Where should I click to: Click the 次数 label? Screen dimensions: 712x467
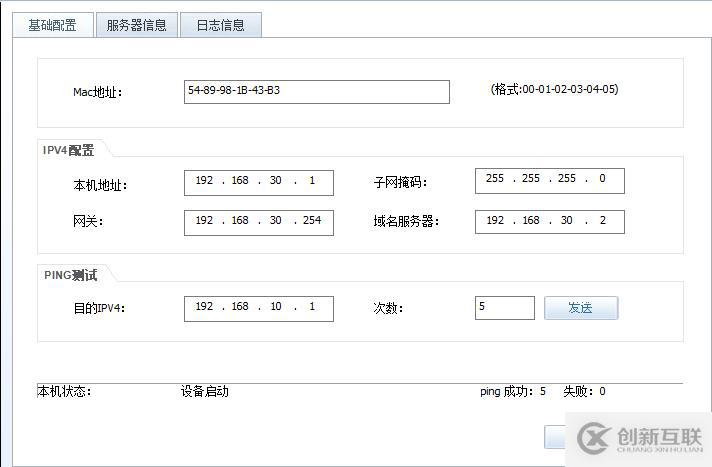388,308
